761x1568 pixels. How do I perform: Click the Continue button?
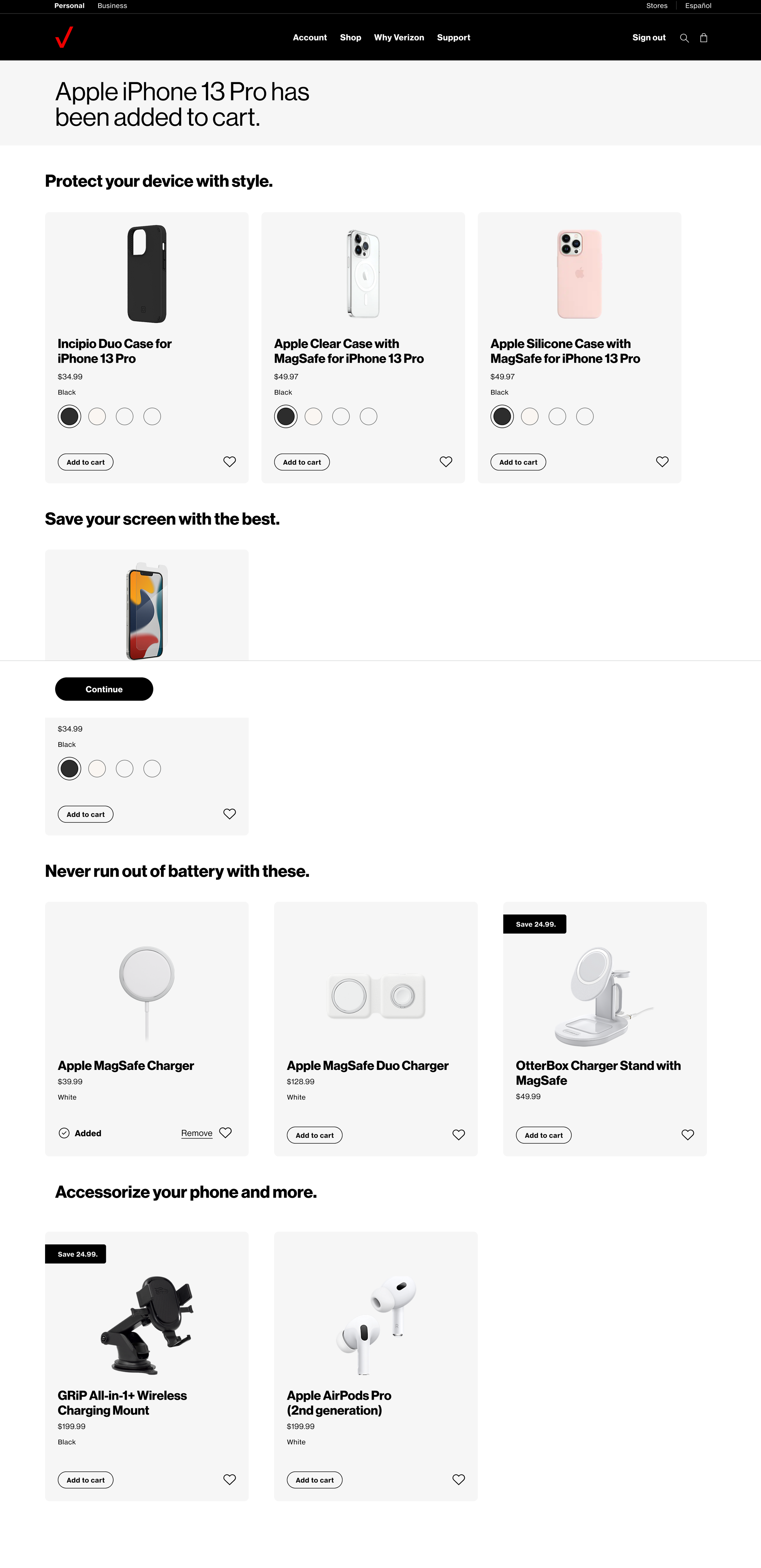point(104,689)
